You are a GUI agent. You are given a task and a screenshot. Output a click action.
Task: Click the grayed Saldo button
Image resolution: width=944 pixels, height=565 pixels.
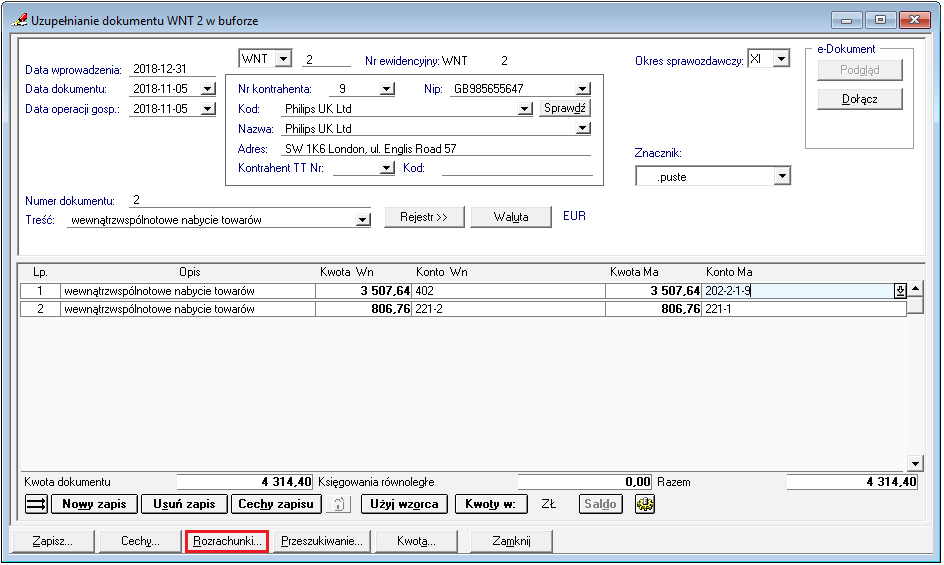600,504
